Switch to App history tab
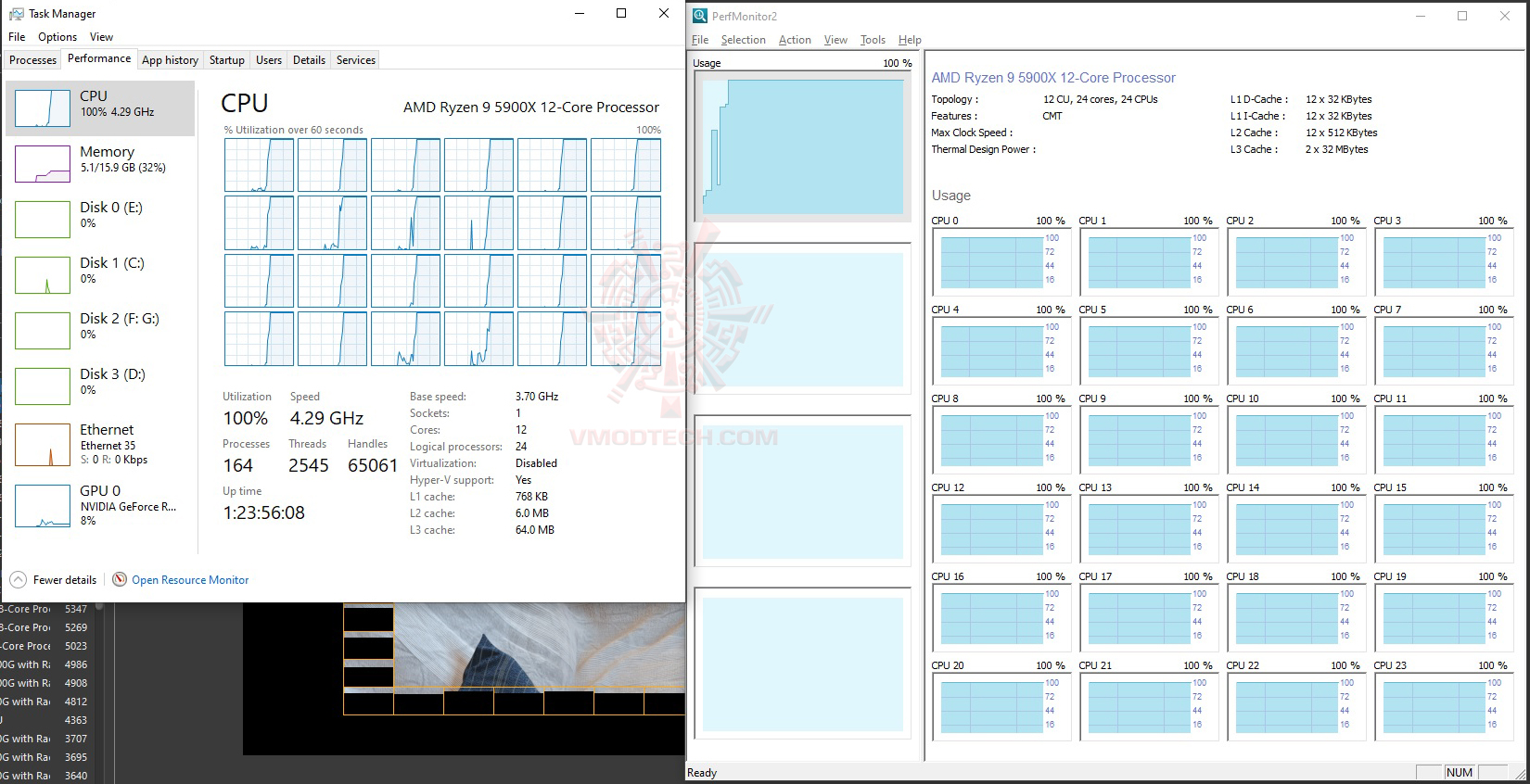The width and height of the screenshot is (1530, 784). click(170, 60)
